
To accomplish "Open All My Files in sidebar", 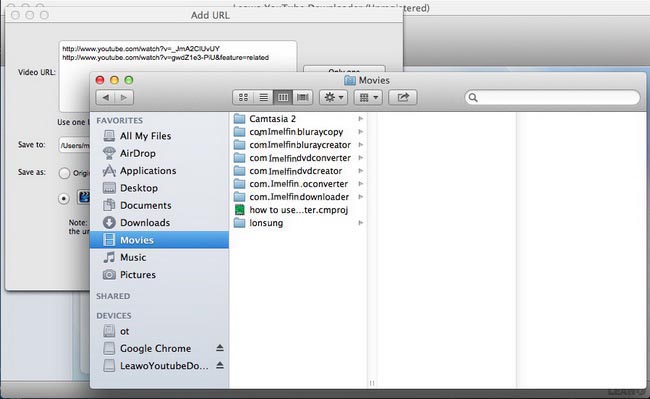I will pyautogui.click(x=159, y=136).
